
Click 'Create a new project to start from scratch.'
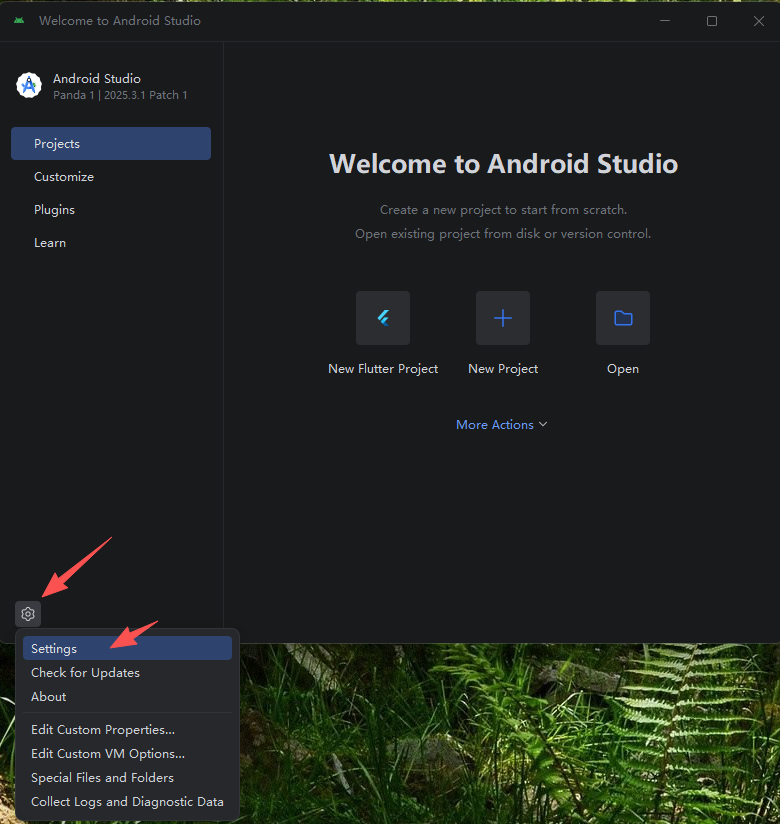503,210
